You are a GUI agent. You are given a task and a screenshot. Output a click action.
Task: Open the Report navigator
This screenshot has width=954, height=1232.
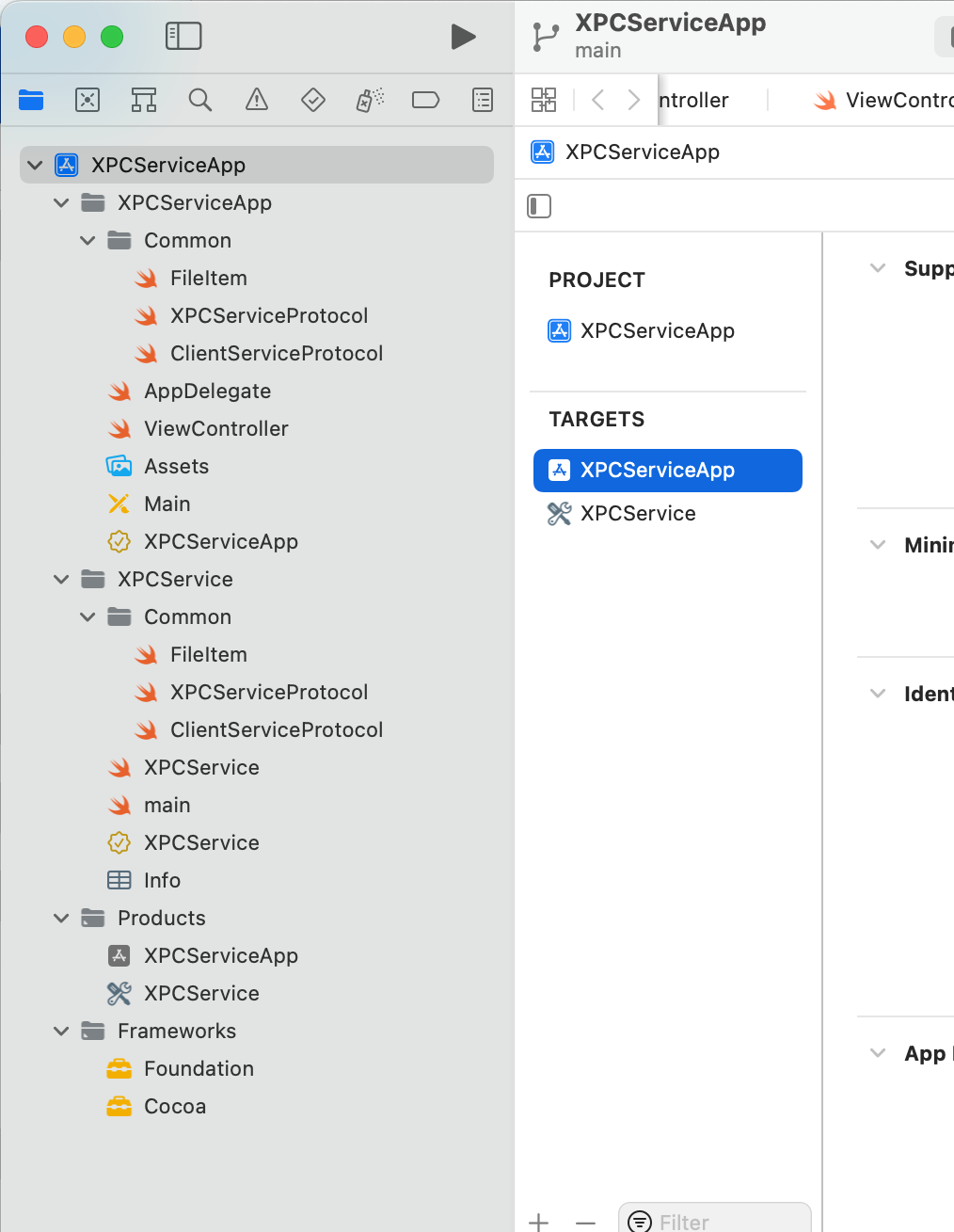(483, 100)
